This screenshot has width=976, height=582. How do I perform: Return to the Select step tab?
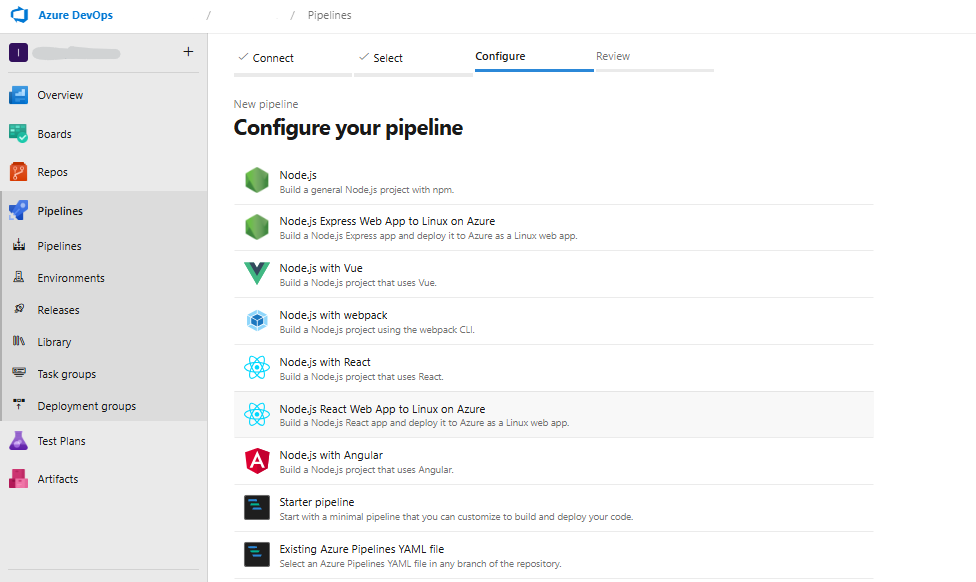[388, 58]
